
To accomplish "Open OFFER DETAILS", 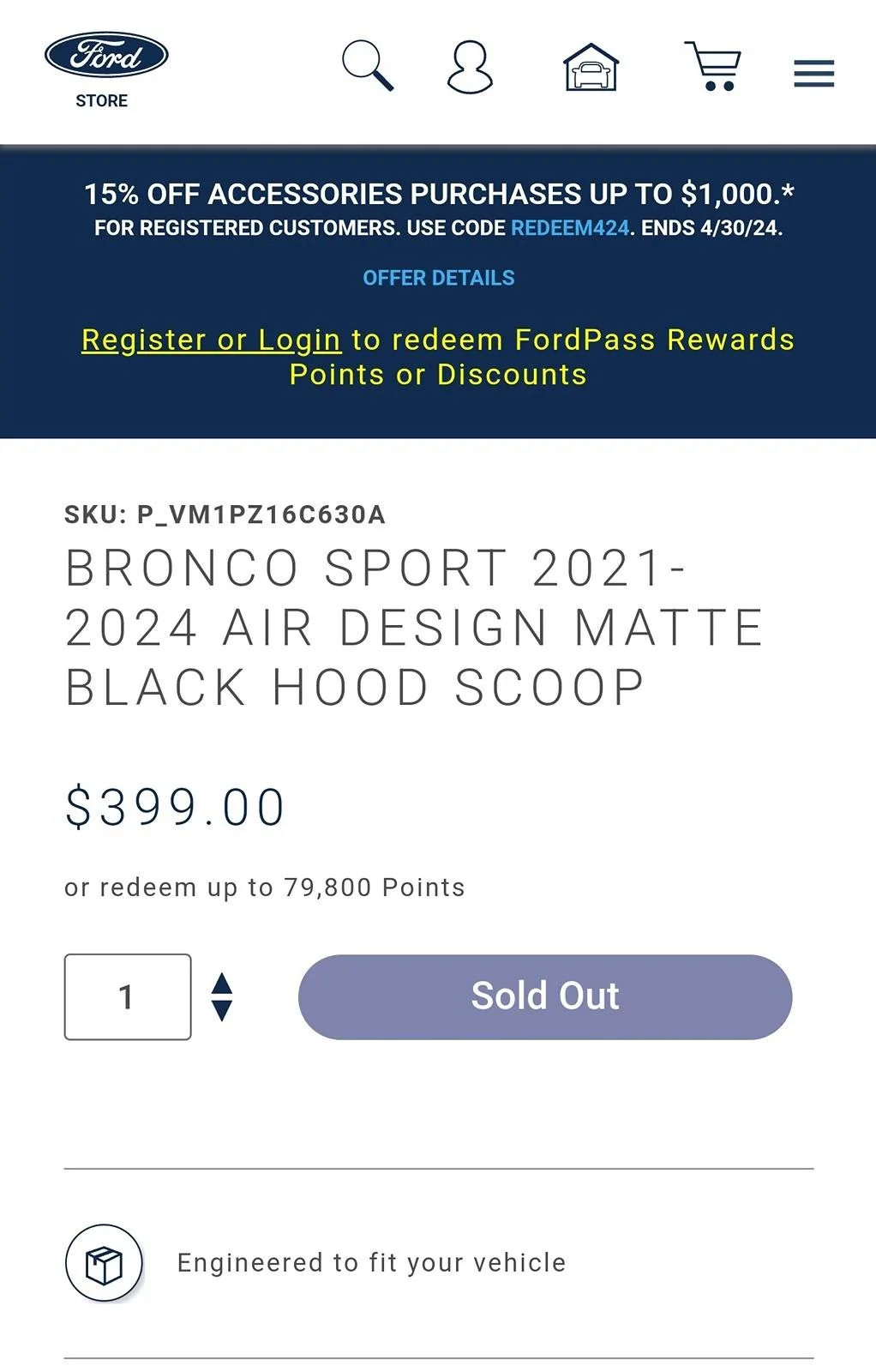I will (x=437, y=277).
